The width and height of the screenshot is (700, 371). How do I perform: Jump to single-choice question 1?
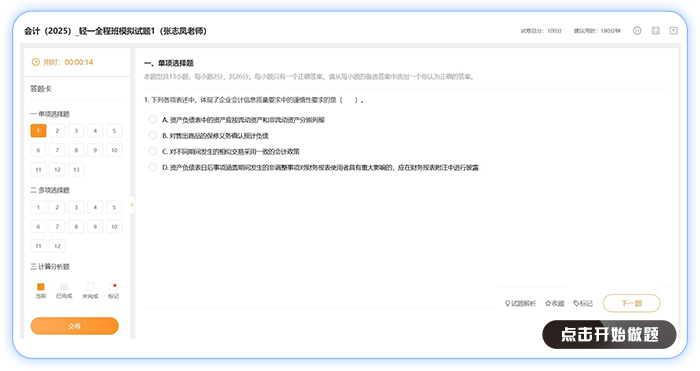point(38,131)
